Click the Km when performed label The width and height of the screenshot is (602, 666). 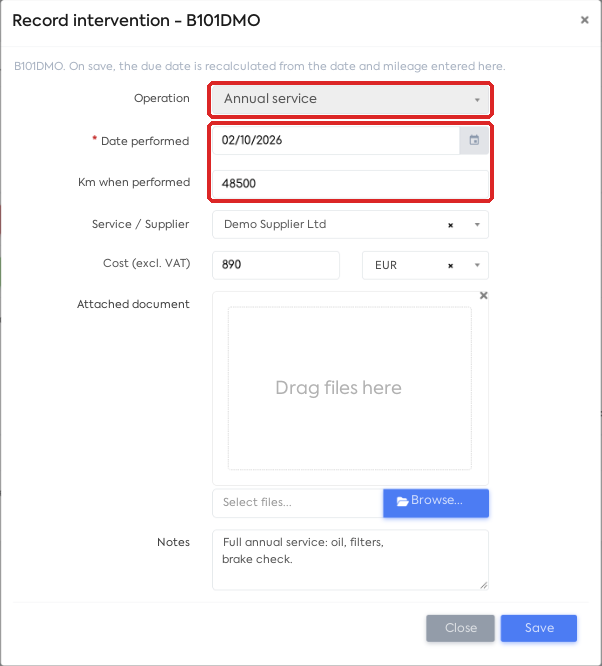134,182
